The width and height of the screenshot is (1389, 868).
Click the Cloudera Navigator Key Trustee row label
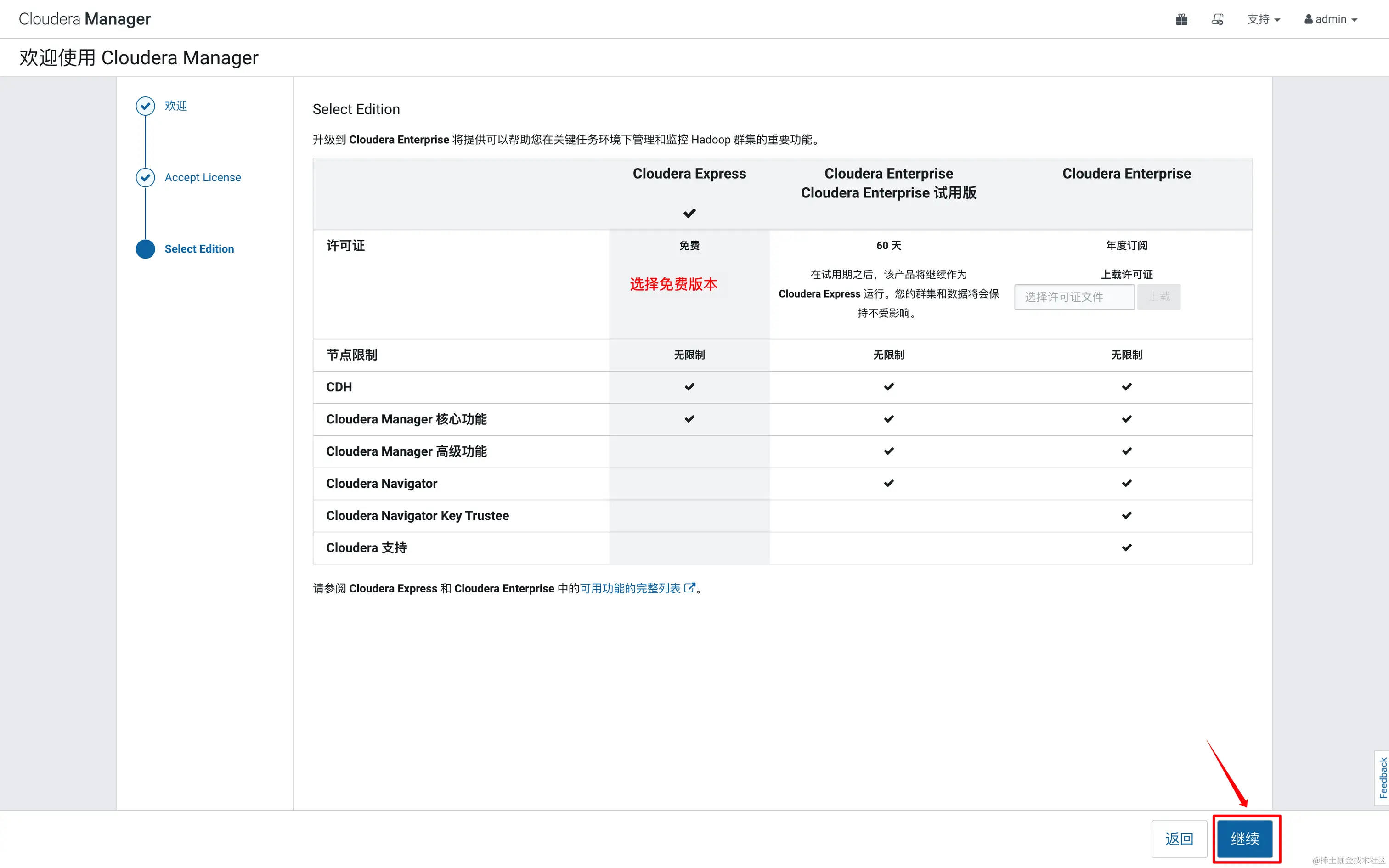coord(417,515)
